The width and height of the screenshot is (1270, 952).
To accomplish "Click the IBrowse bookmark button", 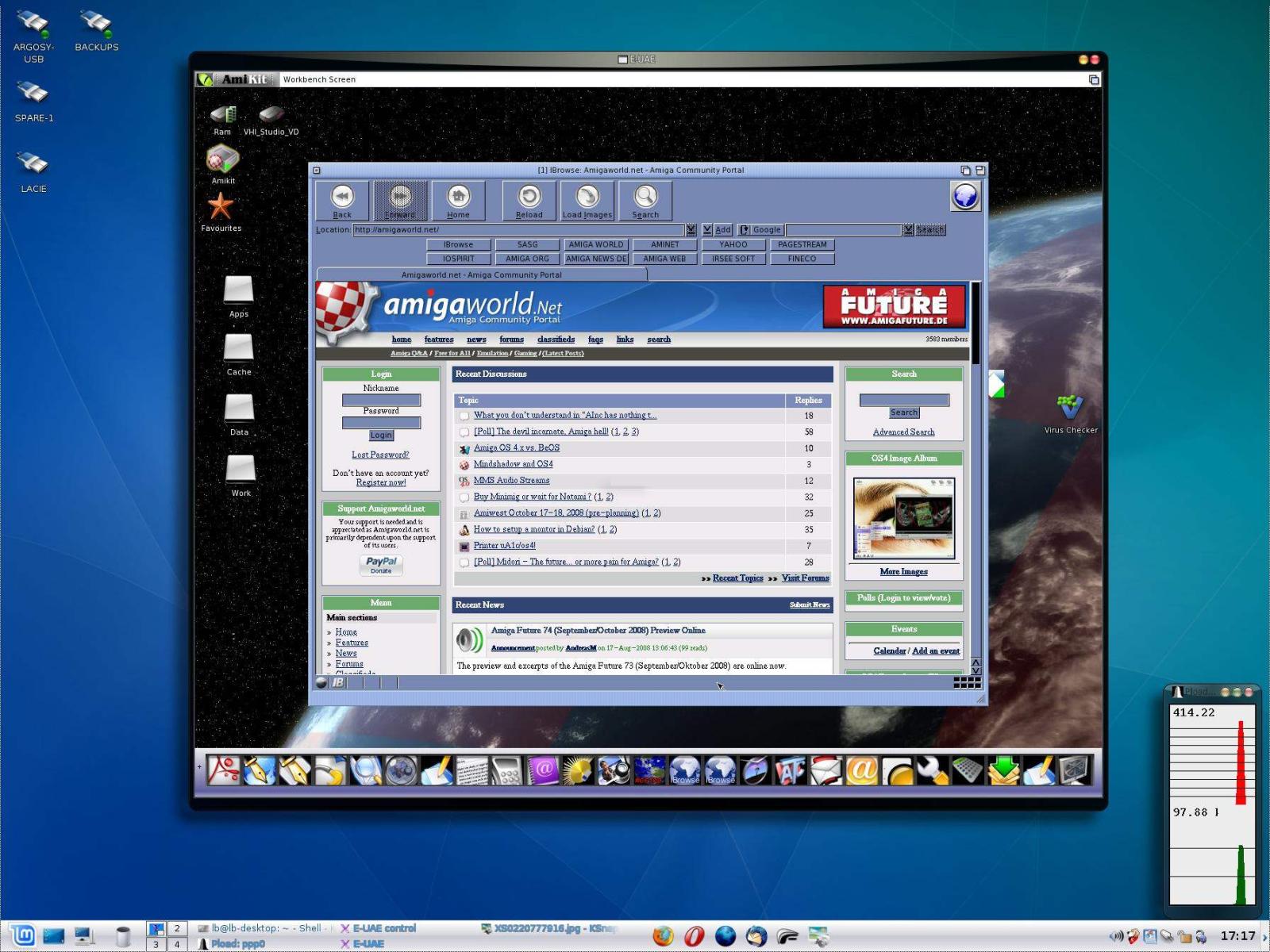I will [458, 244].
